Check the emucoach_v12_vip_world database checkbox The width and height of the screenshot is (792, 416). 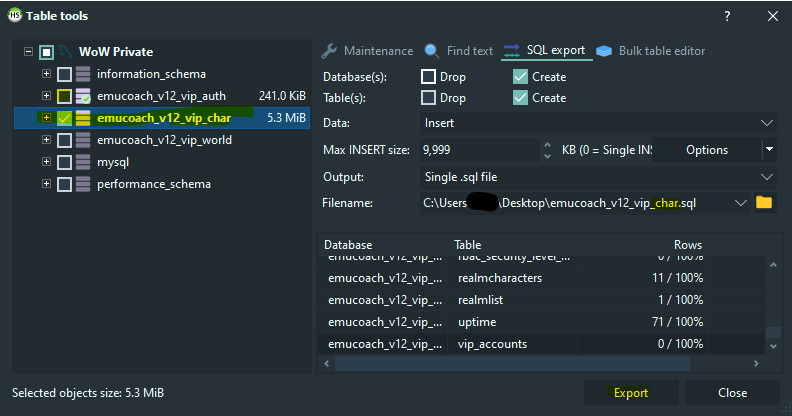64,140
